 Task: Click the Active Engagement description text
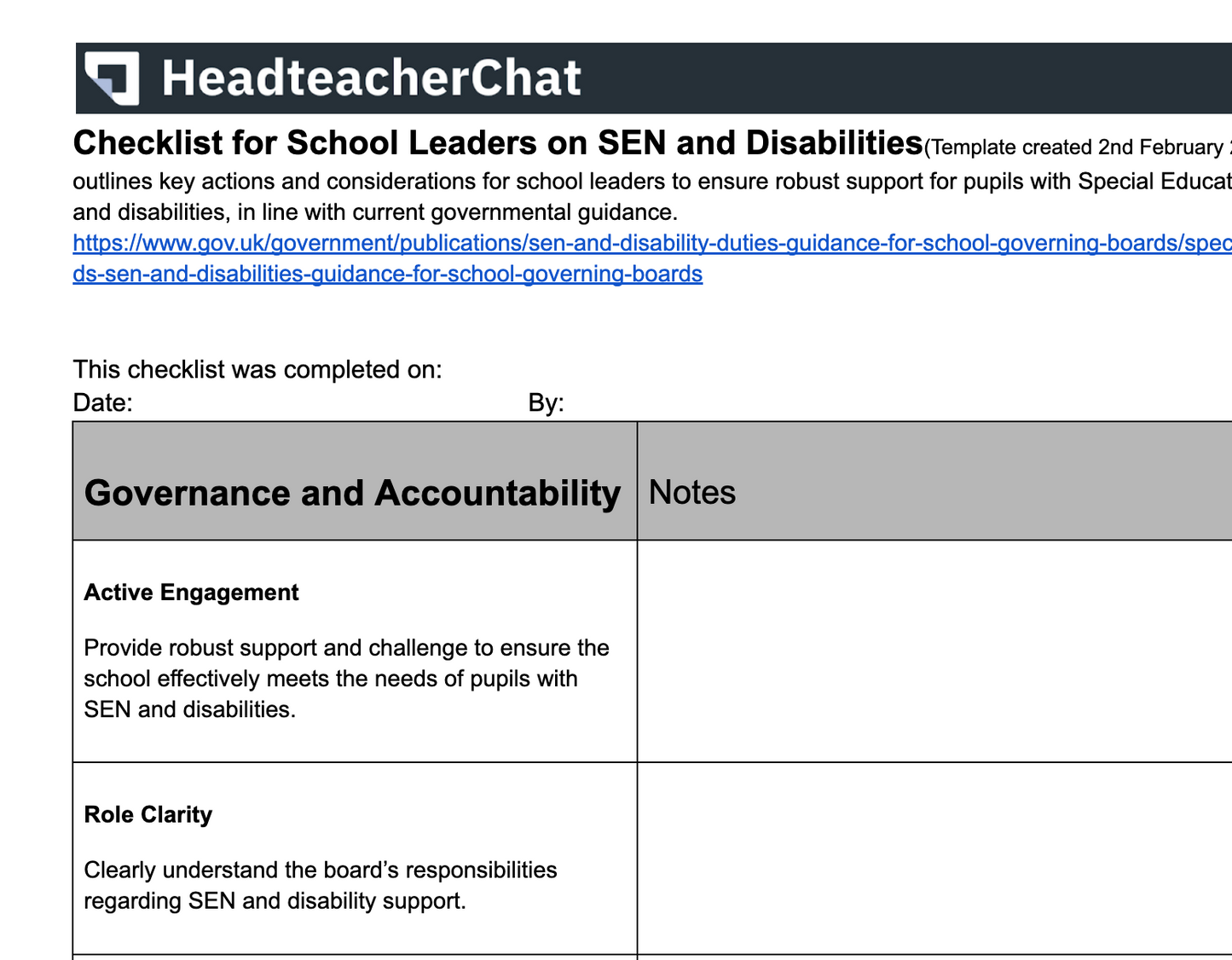[345, 679]
